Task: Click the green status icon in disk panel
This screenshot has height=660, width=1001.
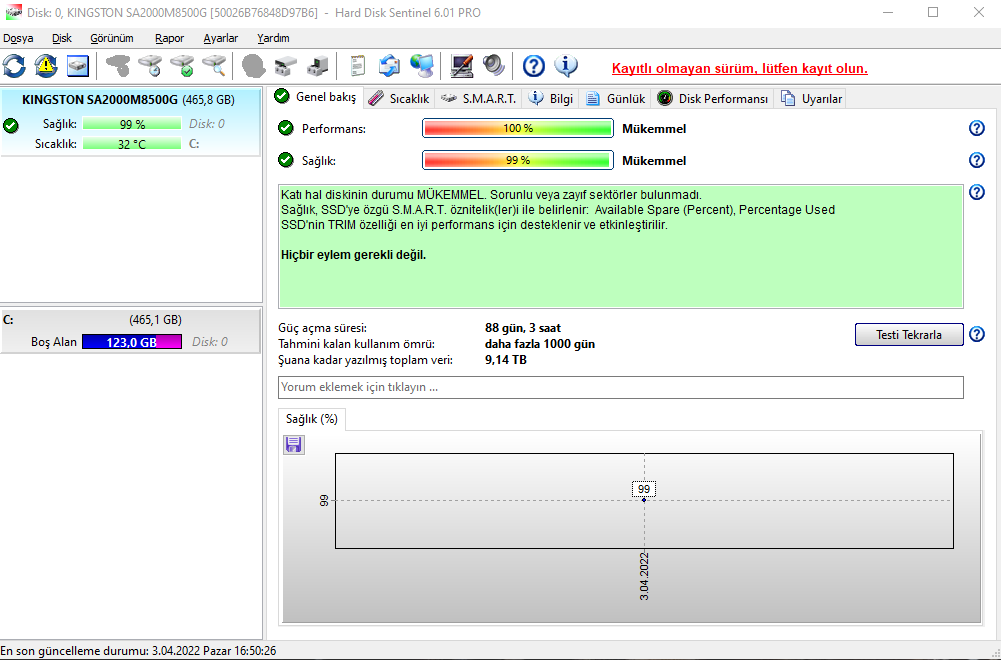Action: [11, 126]
